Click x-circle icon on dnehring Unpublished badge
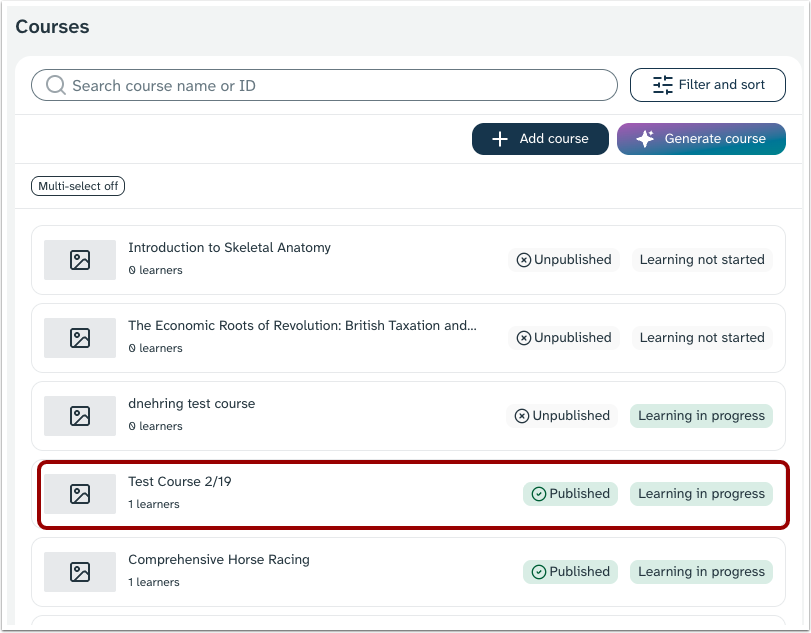 (x=522, y=416)
